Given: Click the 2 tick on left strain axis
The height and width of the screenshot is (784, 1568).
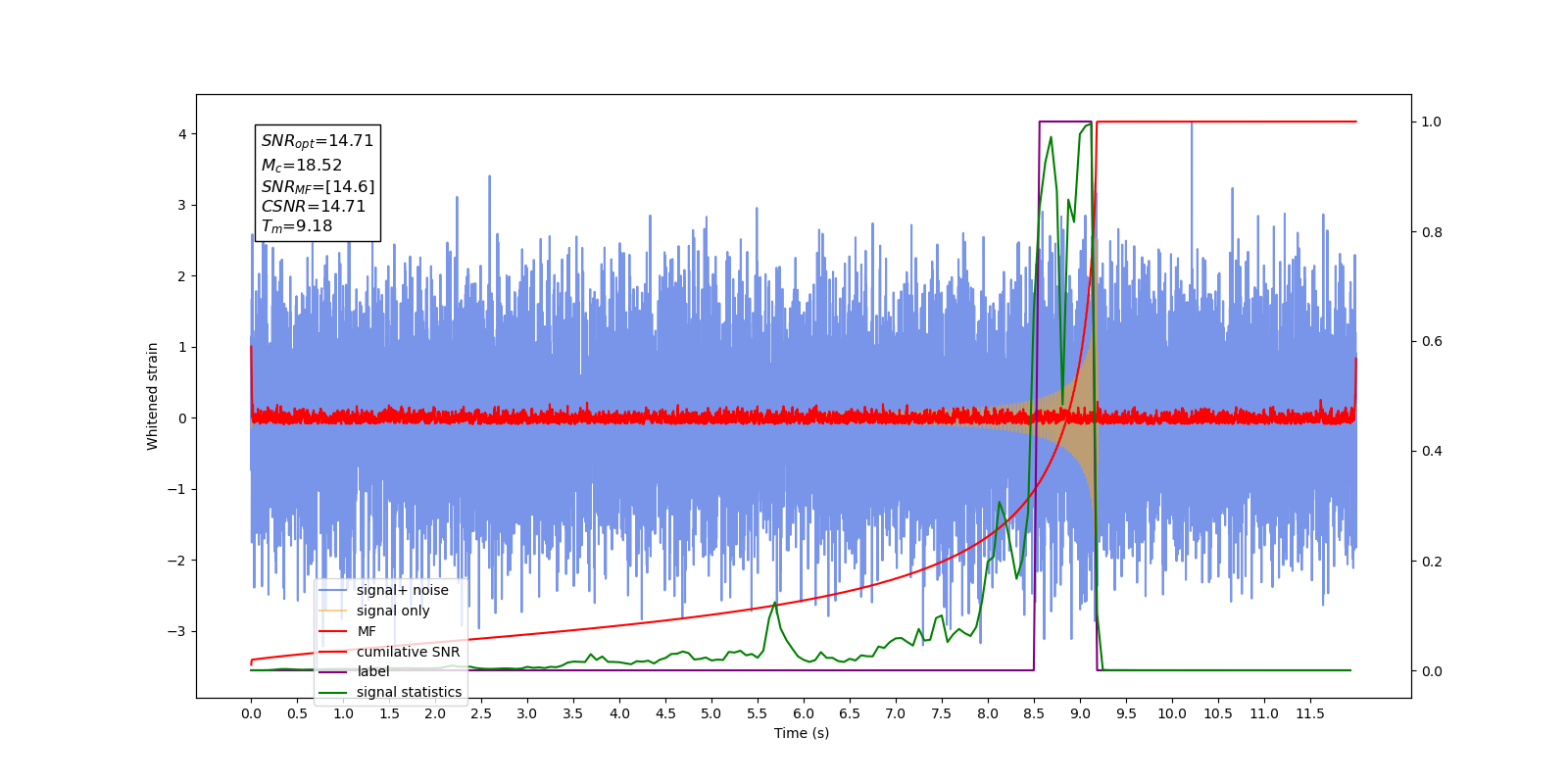Looking at the screenshot, I should point(182,276).
